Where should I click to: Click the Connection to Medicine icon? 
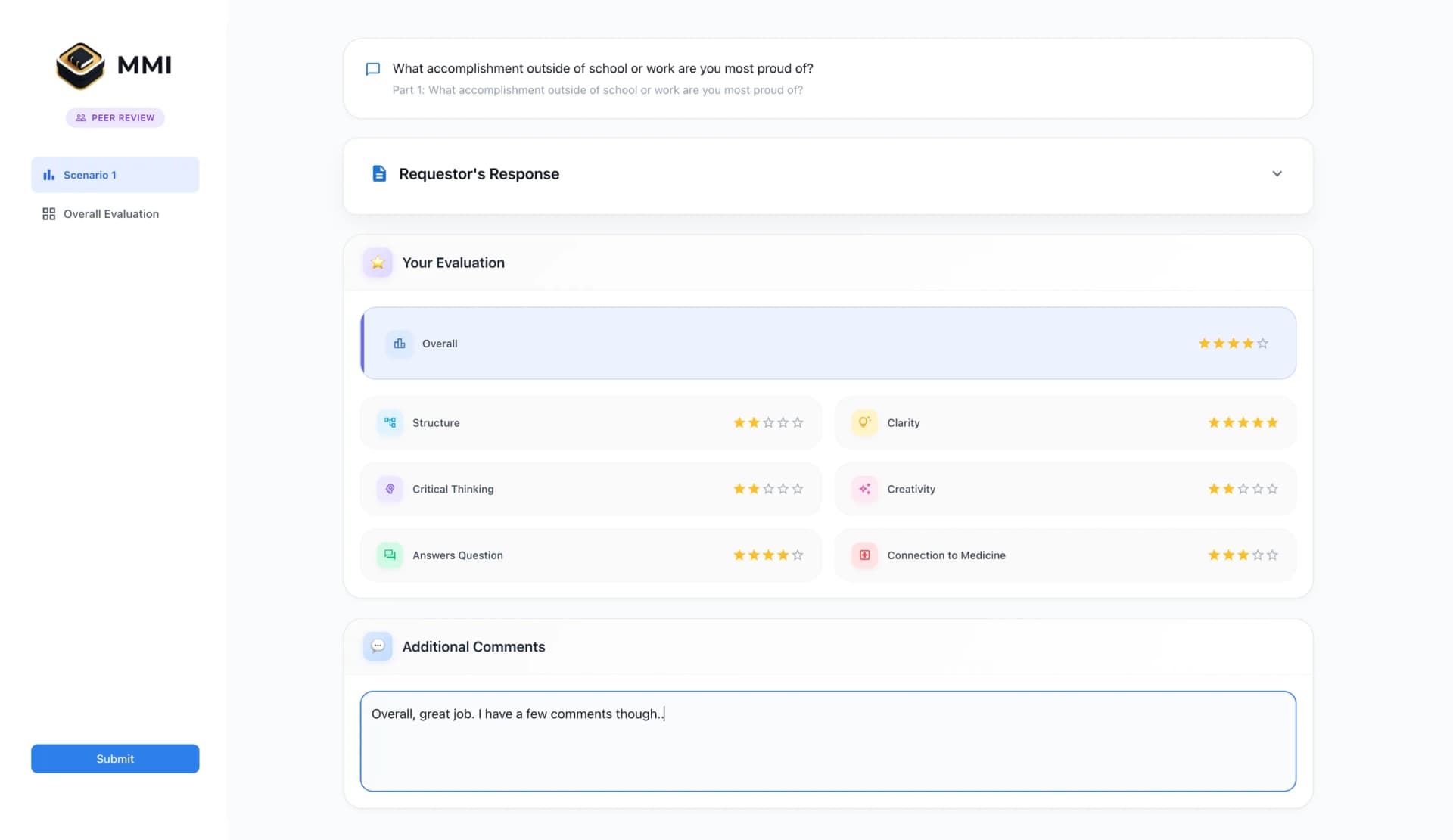click(864, 555)
